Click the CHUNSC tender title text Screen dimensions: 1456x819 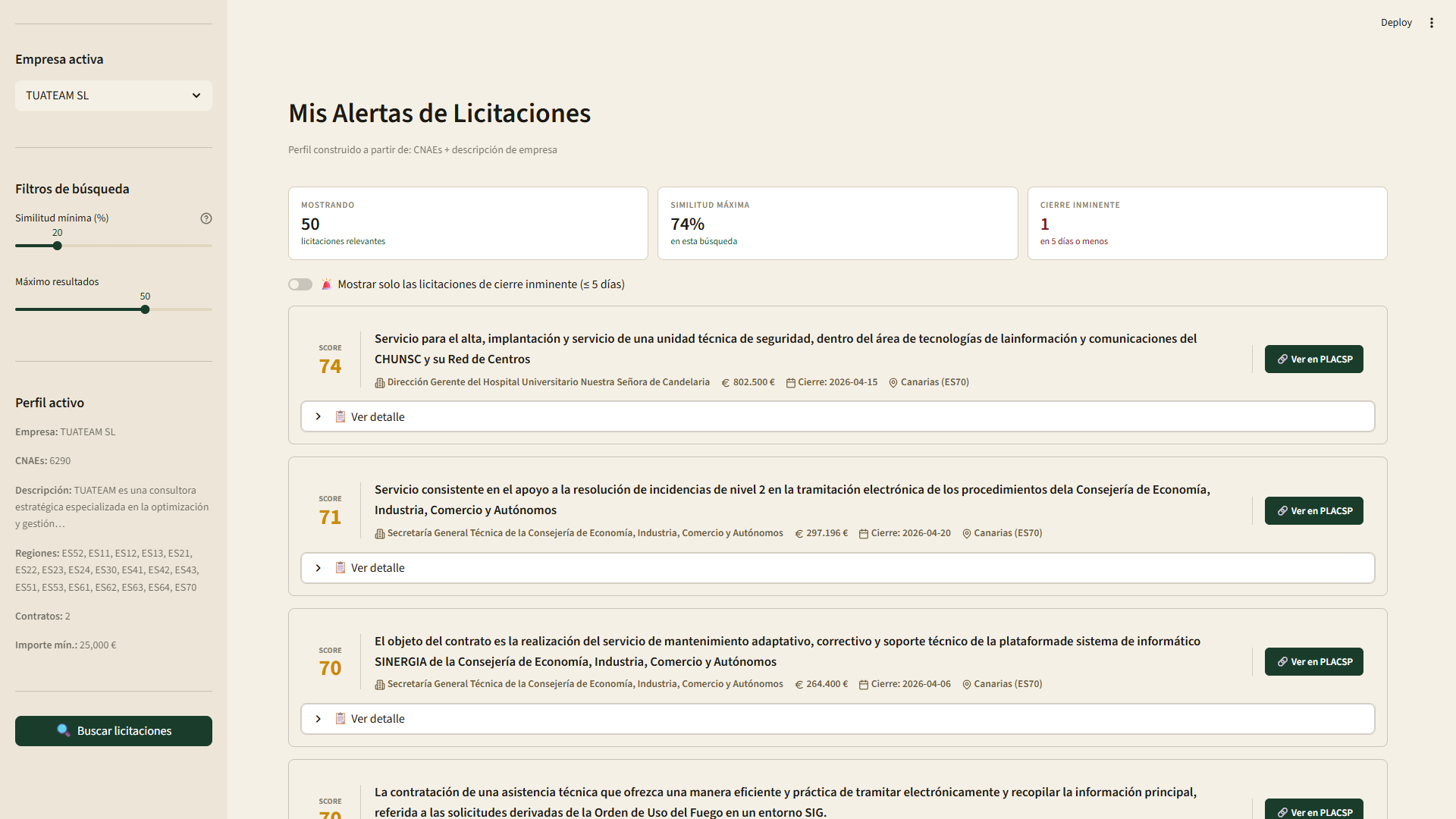point(786,349)
